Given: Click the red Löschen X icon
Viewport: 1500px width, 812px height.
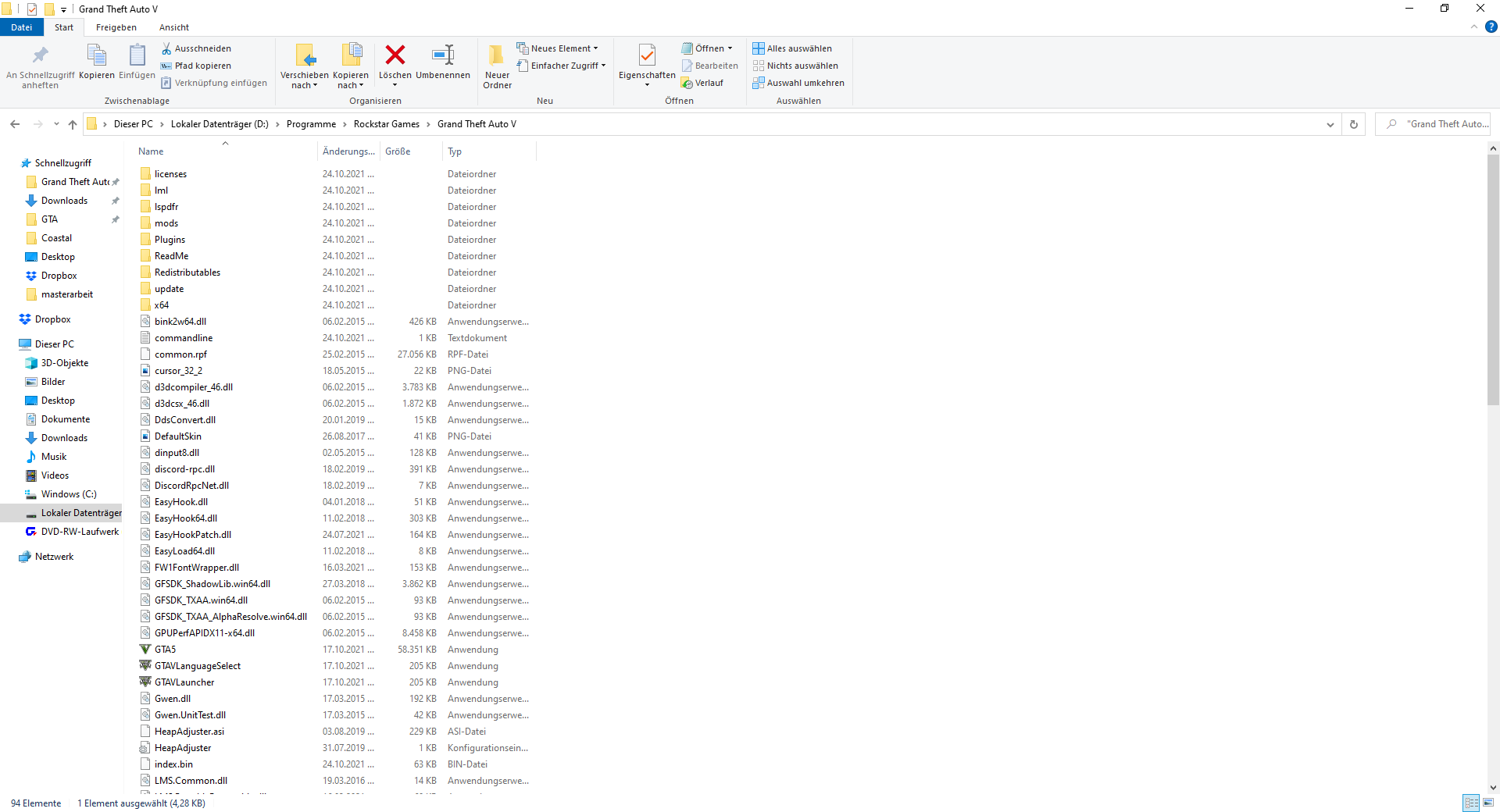Looking at the screenshot, I should (395, 55).
